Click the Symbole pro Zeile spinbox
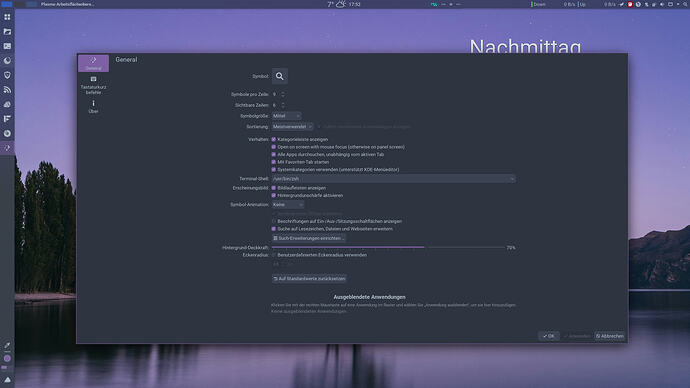690x388 pixels. pyautogui.click(x=279, y=94)
